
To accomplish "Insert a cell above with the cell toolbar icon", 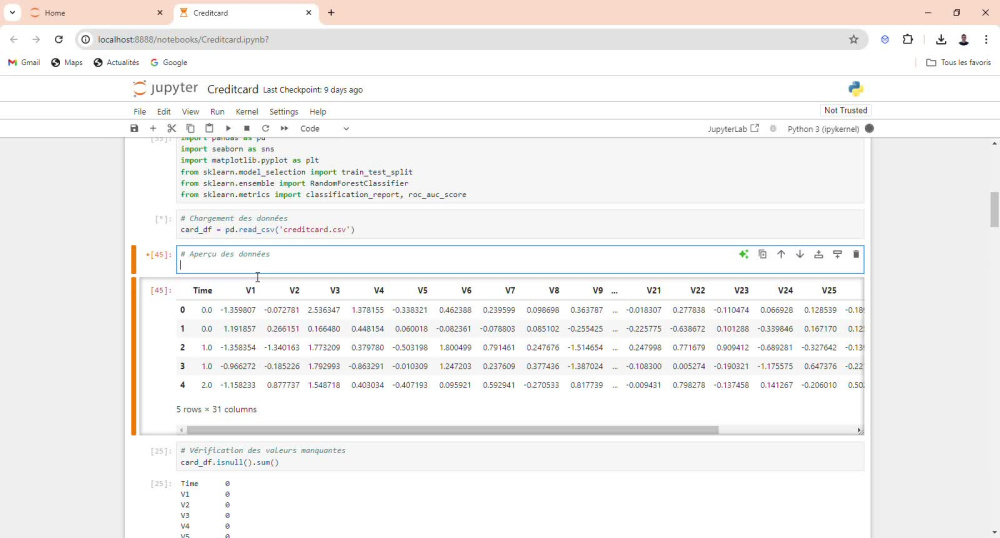I will tap(818, 254).
